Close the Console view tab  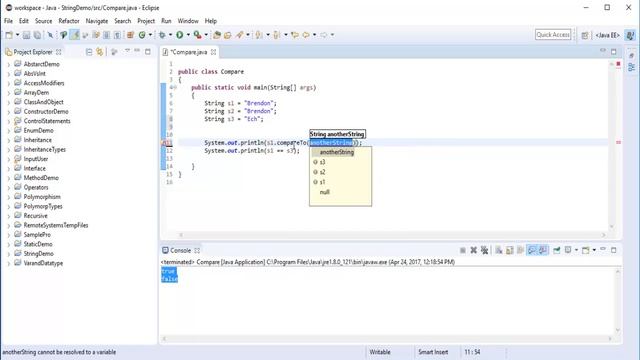(x=197, y=250)
